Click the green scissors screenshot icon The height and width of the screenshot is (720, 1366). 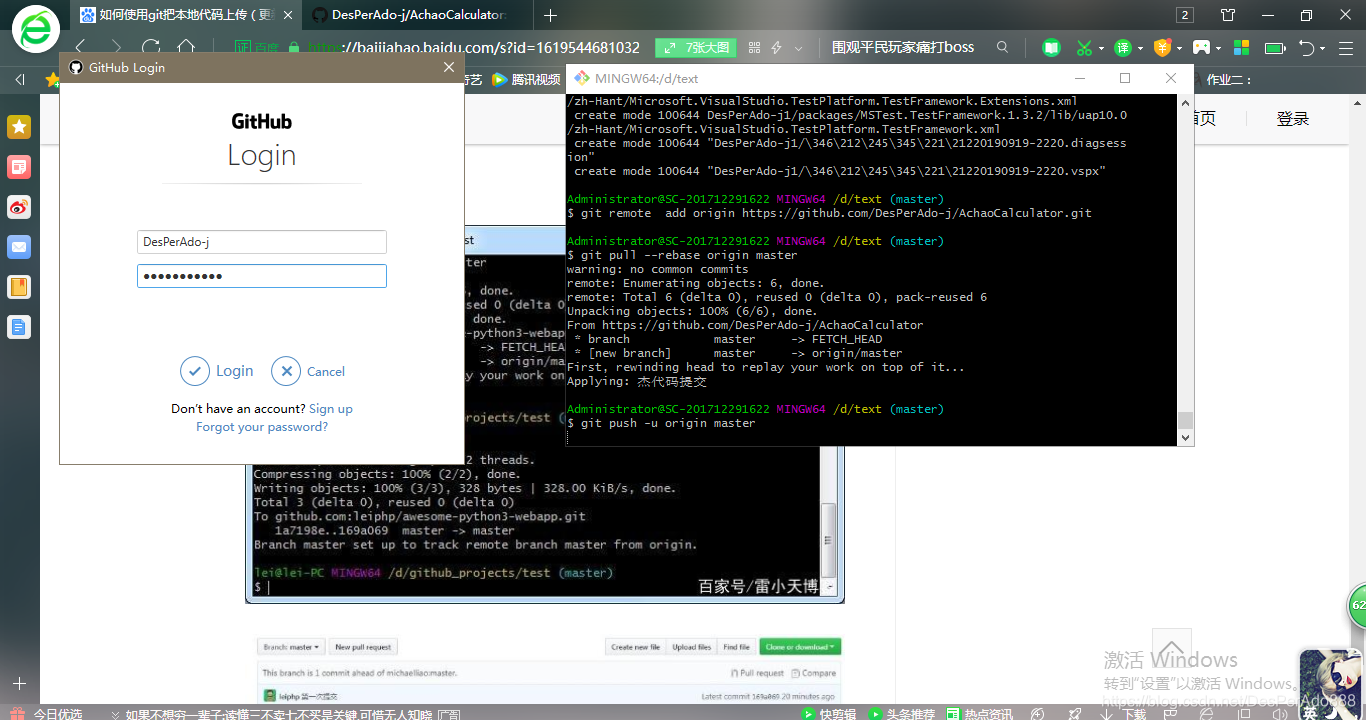pos(1084,48)
